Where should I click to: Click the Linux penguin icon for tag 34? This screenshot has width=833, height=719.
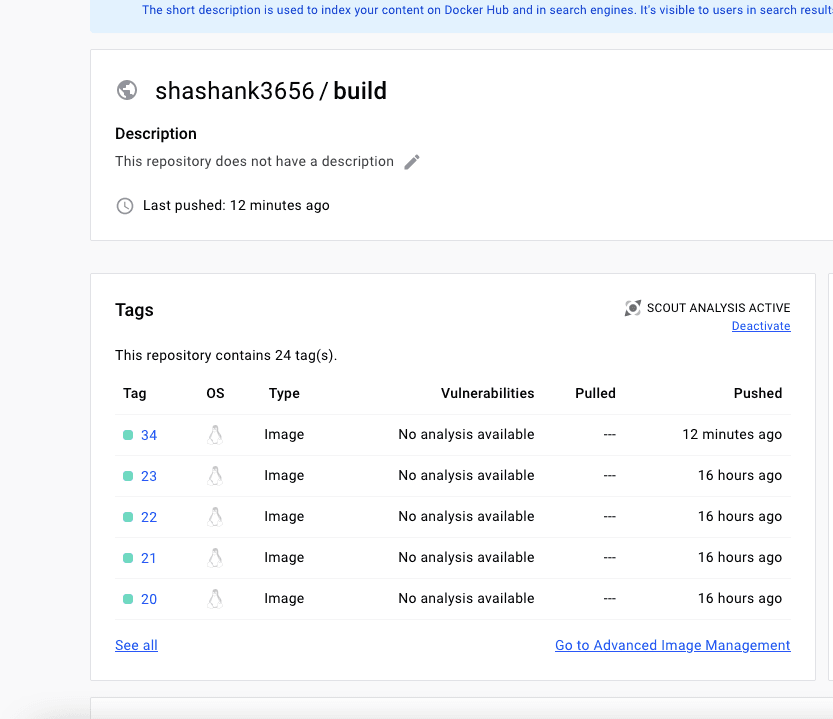click(x=215, y=435)
